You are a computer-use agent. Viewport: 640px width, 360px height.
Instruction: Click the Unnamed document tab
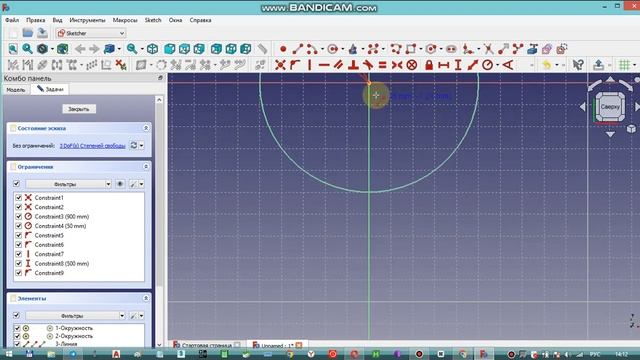point(277,345)
